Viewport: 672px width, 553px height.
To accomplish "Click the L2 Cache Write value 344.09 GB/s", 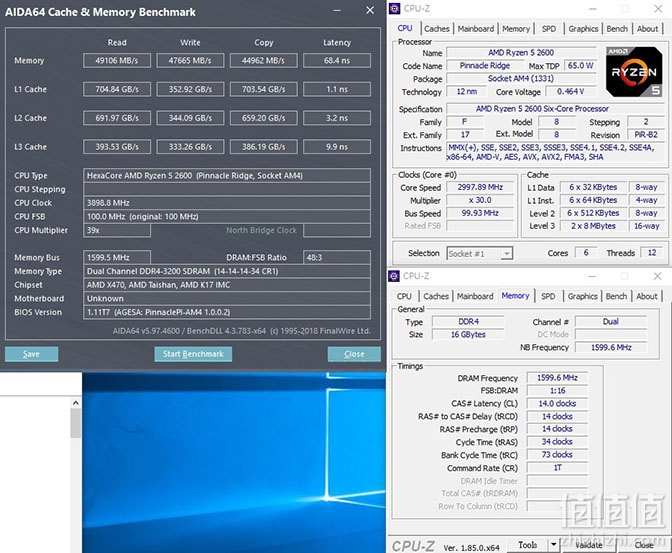I will tap(190, 118).
